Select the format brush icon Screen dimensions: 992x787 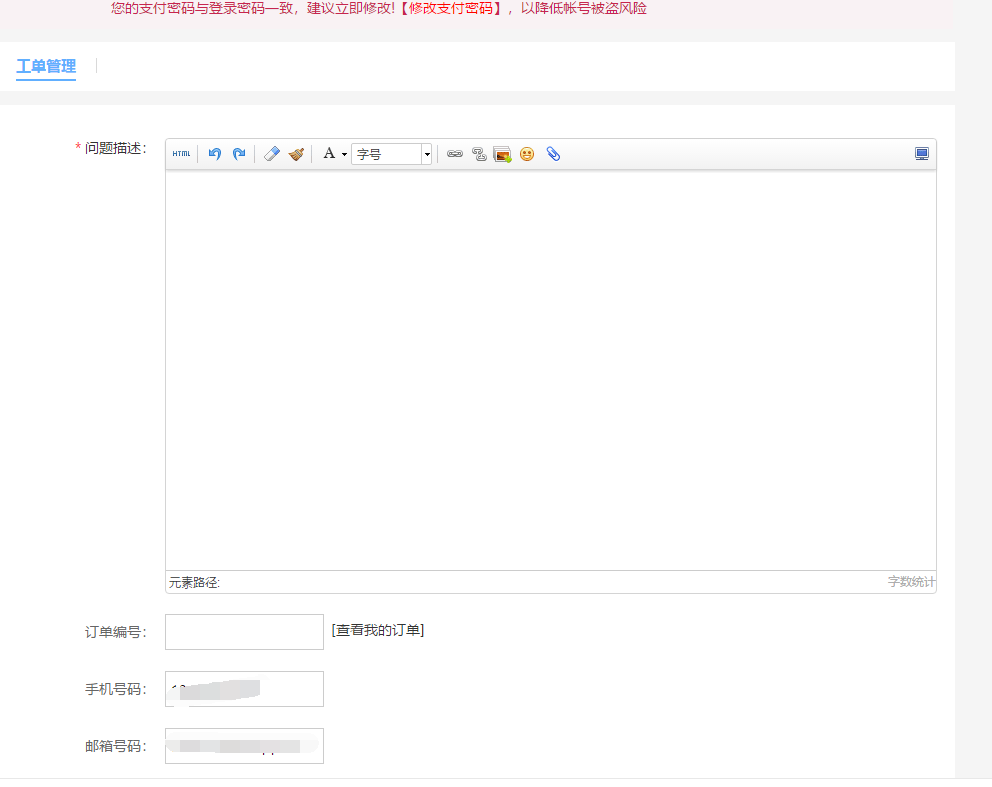pyautogui.click(x=296, y=154)
